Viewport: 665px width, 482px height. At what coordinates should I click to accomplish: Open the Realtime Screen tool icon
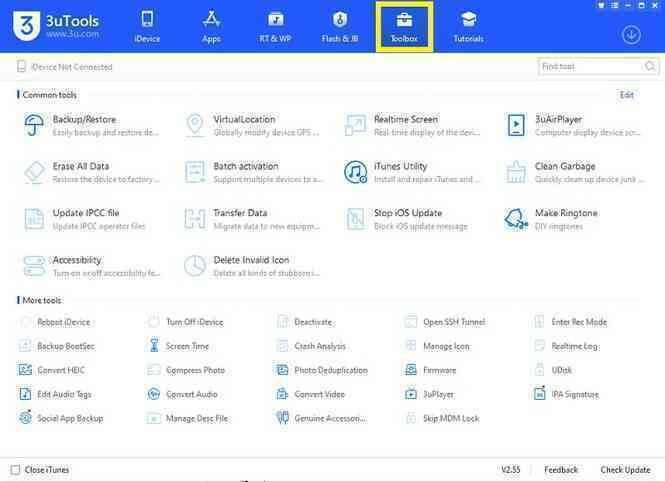(x=355, y=125)
